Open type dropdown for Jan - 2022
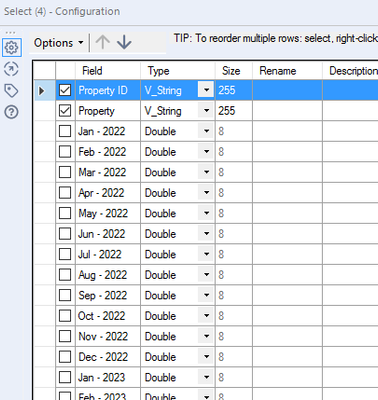This screenshot has width=378, height=400. (206, 131)
